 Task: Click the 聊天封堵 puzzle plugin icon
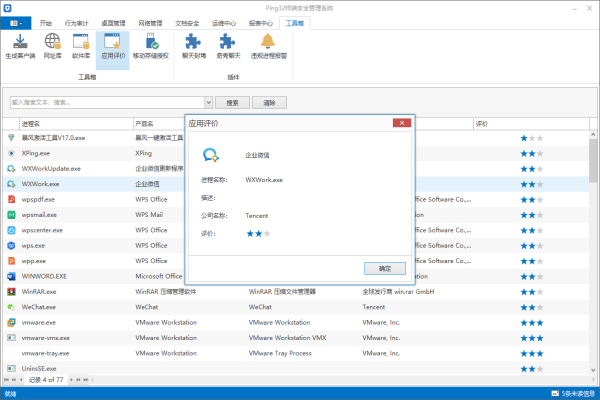pyautogui.click(x=193, y=41)
